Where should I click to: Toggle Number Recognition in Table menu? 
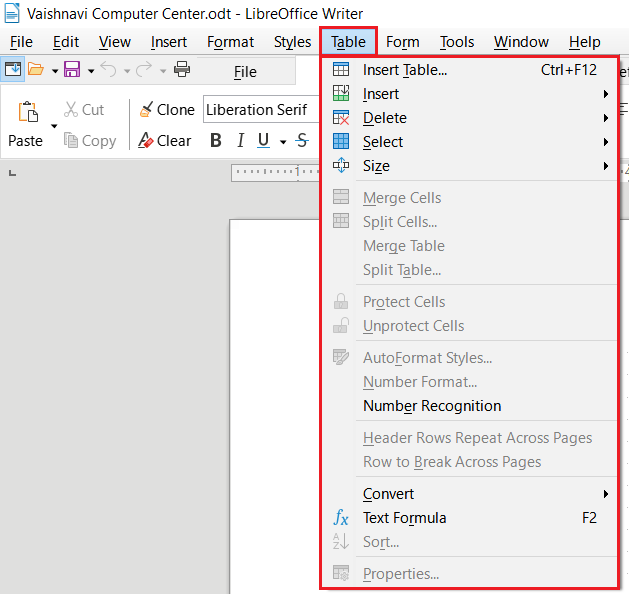tap(432, 405)
